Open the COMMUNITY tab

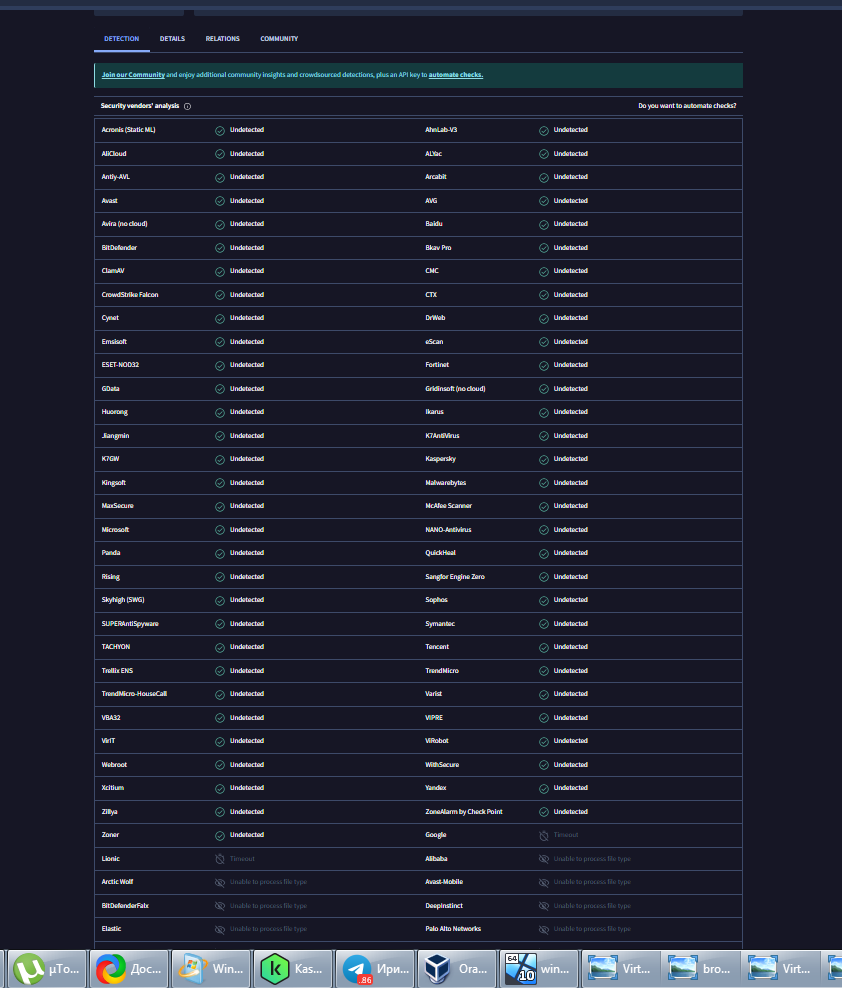click(x=279, y=39)
